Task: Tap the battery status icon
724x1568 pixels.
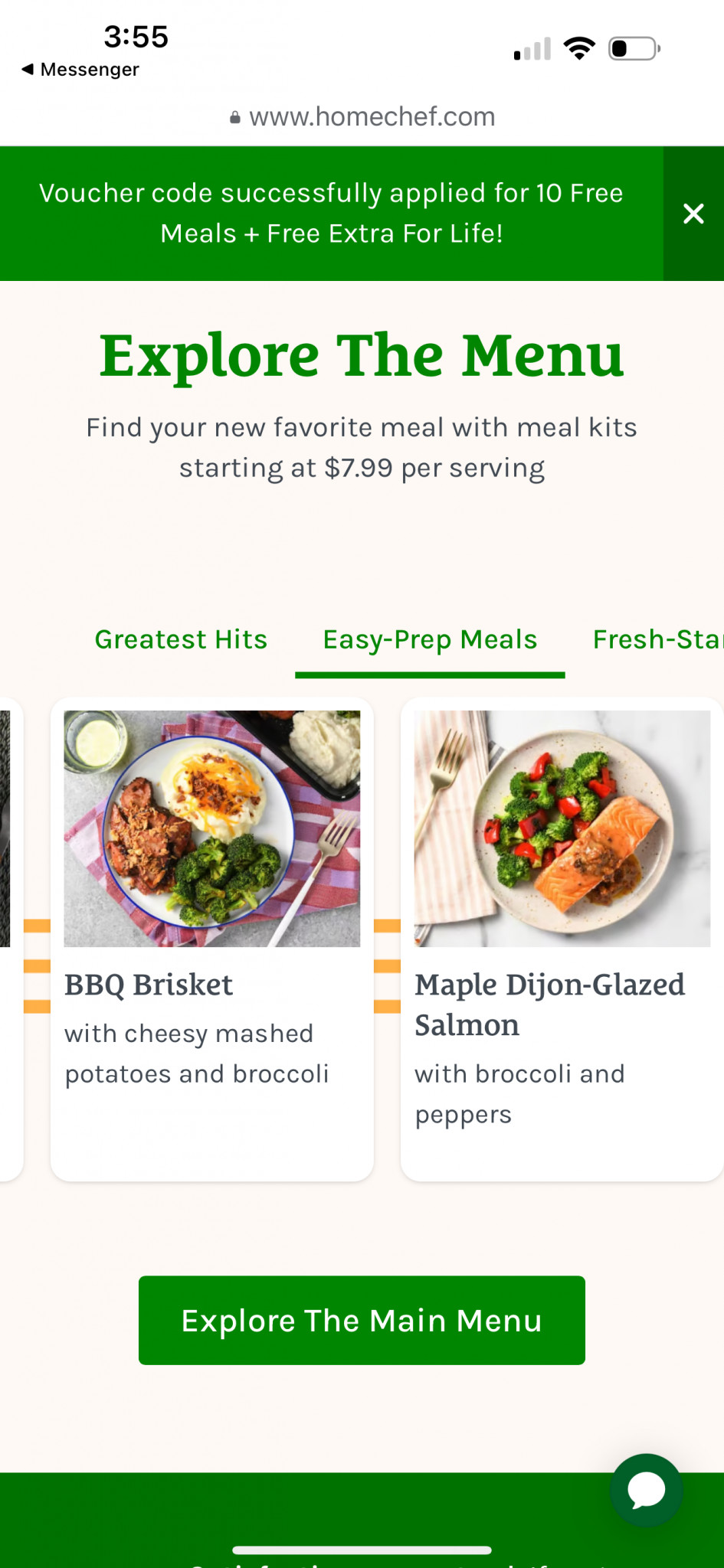Action: (634, 49)
